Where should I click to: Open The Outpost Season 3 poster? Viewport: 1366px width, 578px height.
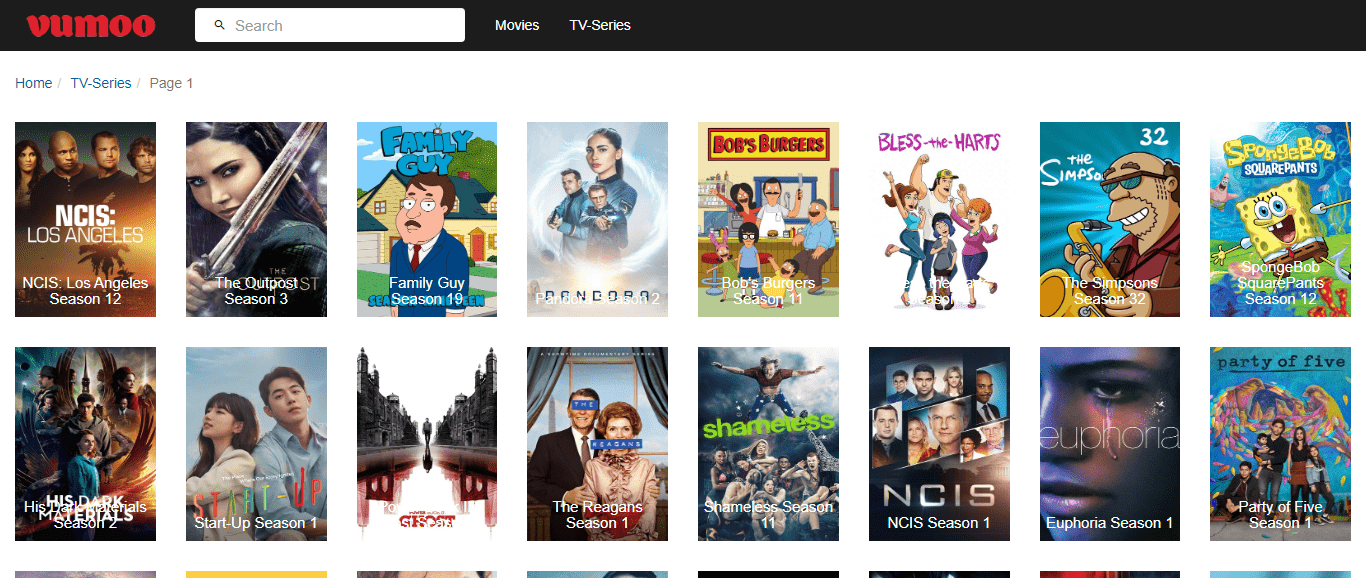[x=256, y=219]
